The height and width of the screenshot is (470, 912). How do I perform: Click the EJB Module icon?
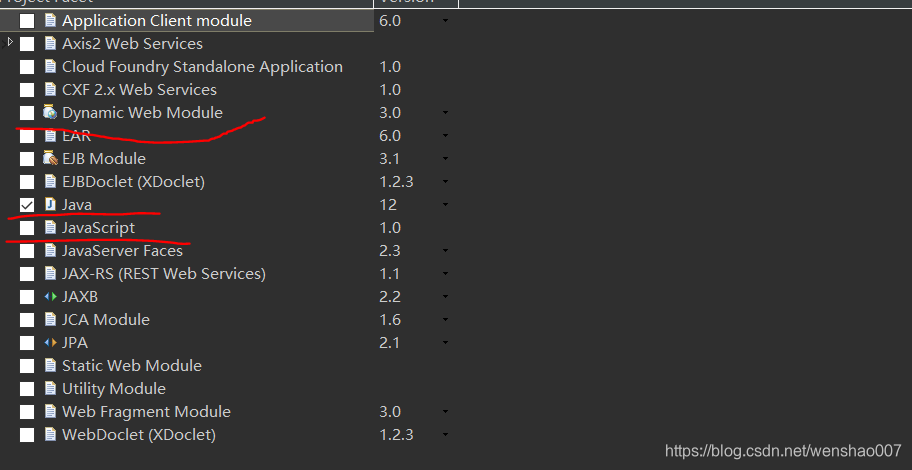coord(50,159)
